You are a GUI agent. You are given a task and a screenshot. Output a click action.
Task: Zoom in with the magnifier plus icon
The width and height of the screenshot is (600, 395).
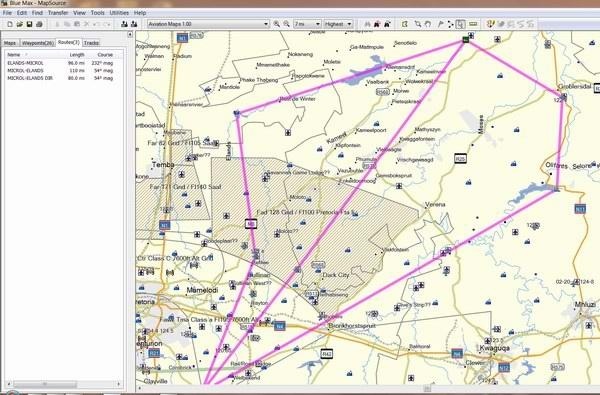[x=277, y=24]
